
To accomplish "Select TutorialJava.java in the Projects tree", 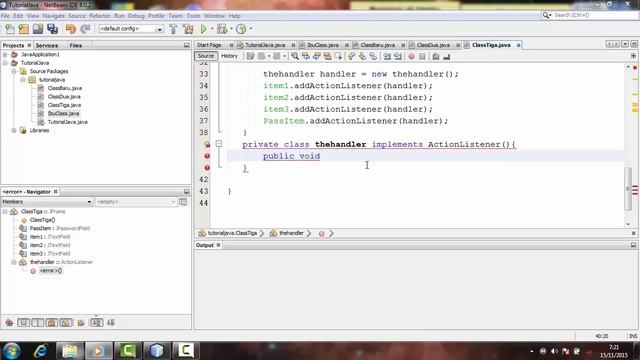I will pos(67,122).
